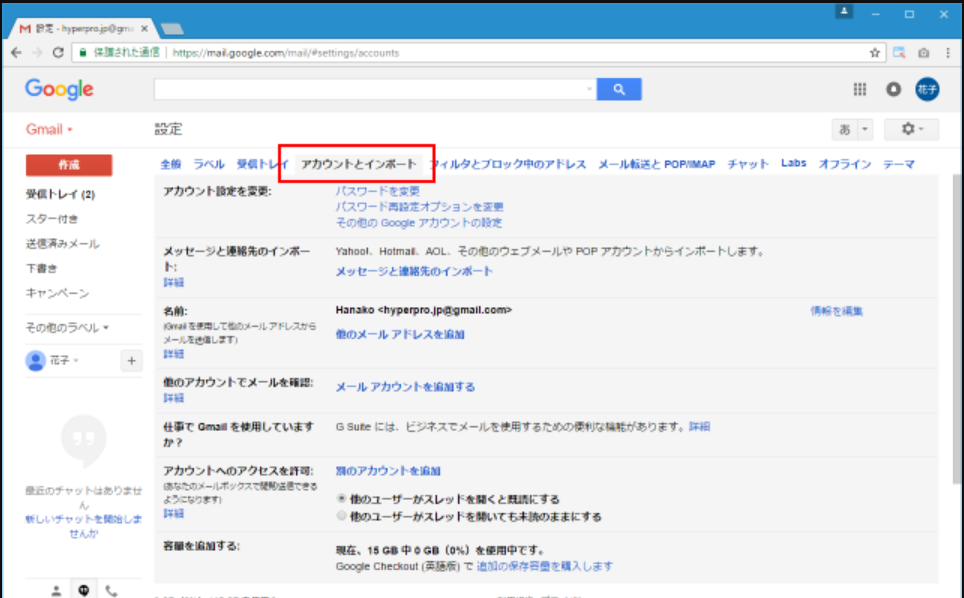
Task: Select the Hangouts conversations icon
Action: pyautogui.click(x=84, y=591)
